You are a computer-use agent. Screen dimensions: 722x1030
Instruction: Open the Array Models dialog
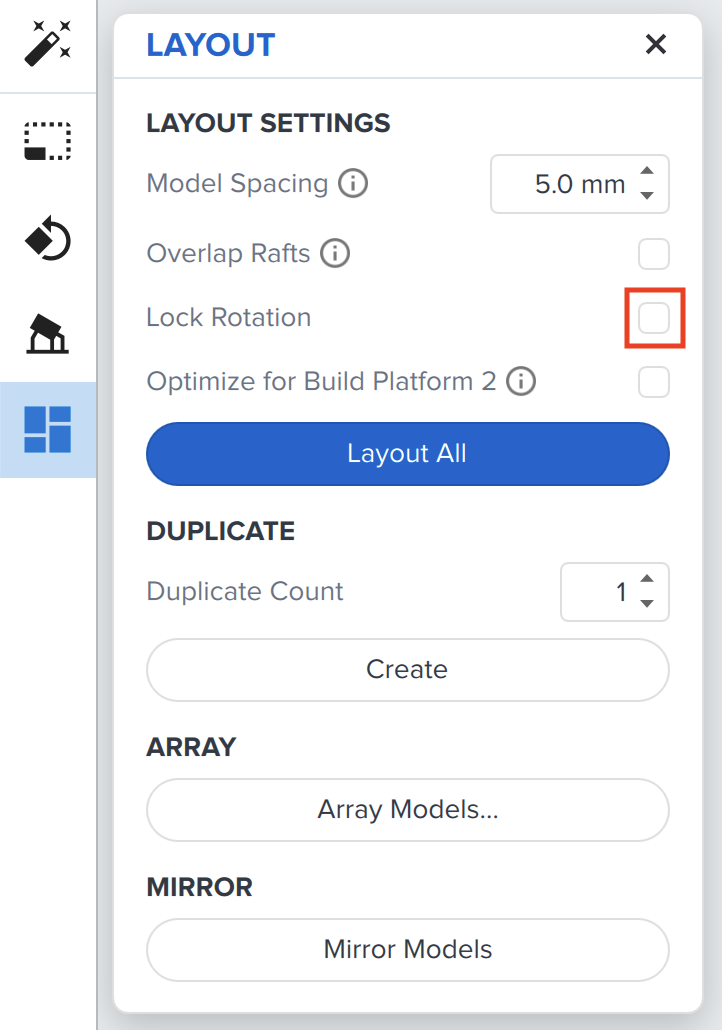pyautogui.click(x=407, y=809)
